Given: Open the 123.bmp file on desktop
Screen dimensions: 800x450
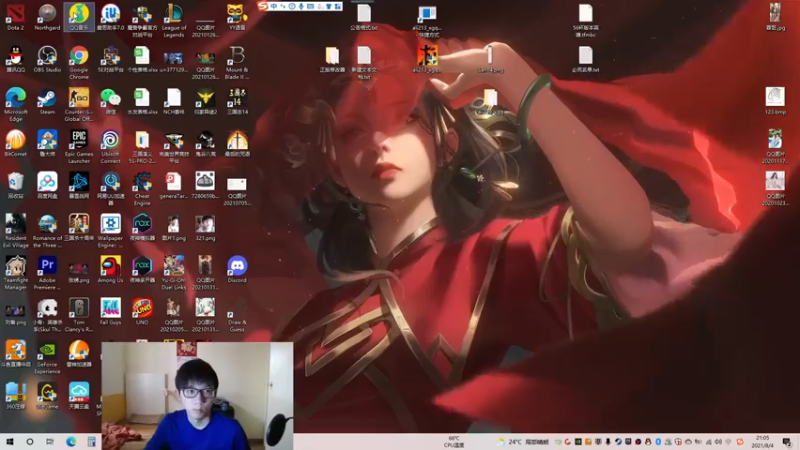Looking at the screenshot, I should pyautogui.click(x=775, y=101).
